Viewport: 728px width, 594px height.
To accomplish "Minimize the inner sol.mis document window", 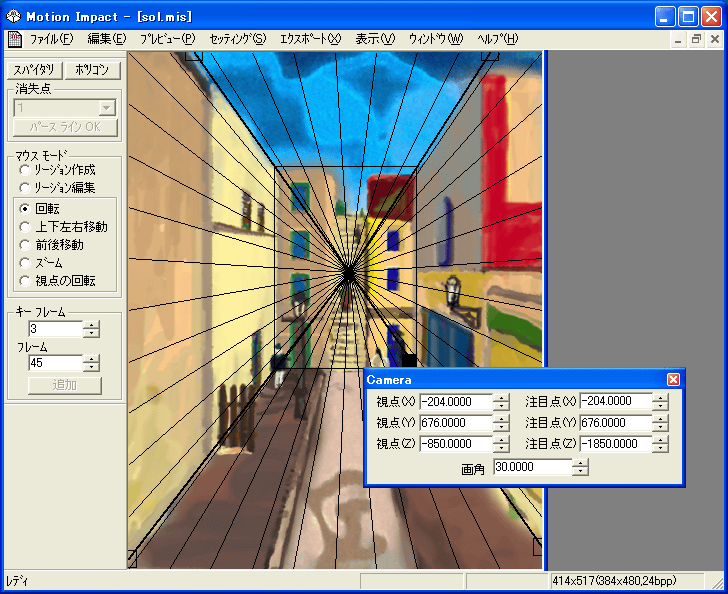I will (x=678, y=40).
